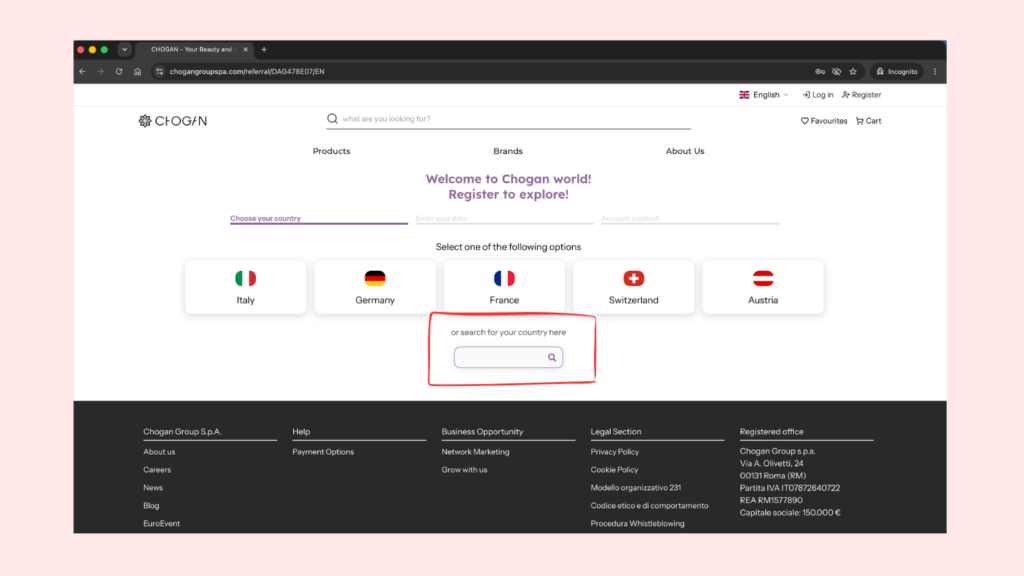
Task: Open Favourites with the heart icon
Action: (x=824, y=121)
